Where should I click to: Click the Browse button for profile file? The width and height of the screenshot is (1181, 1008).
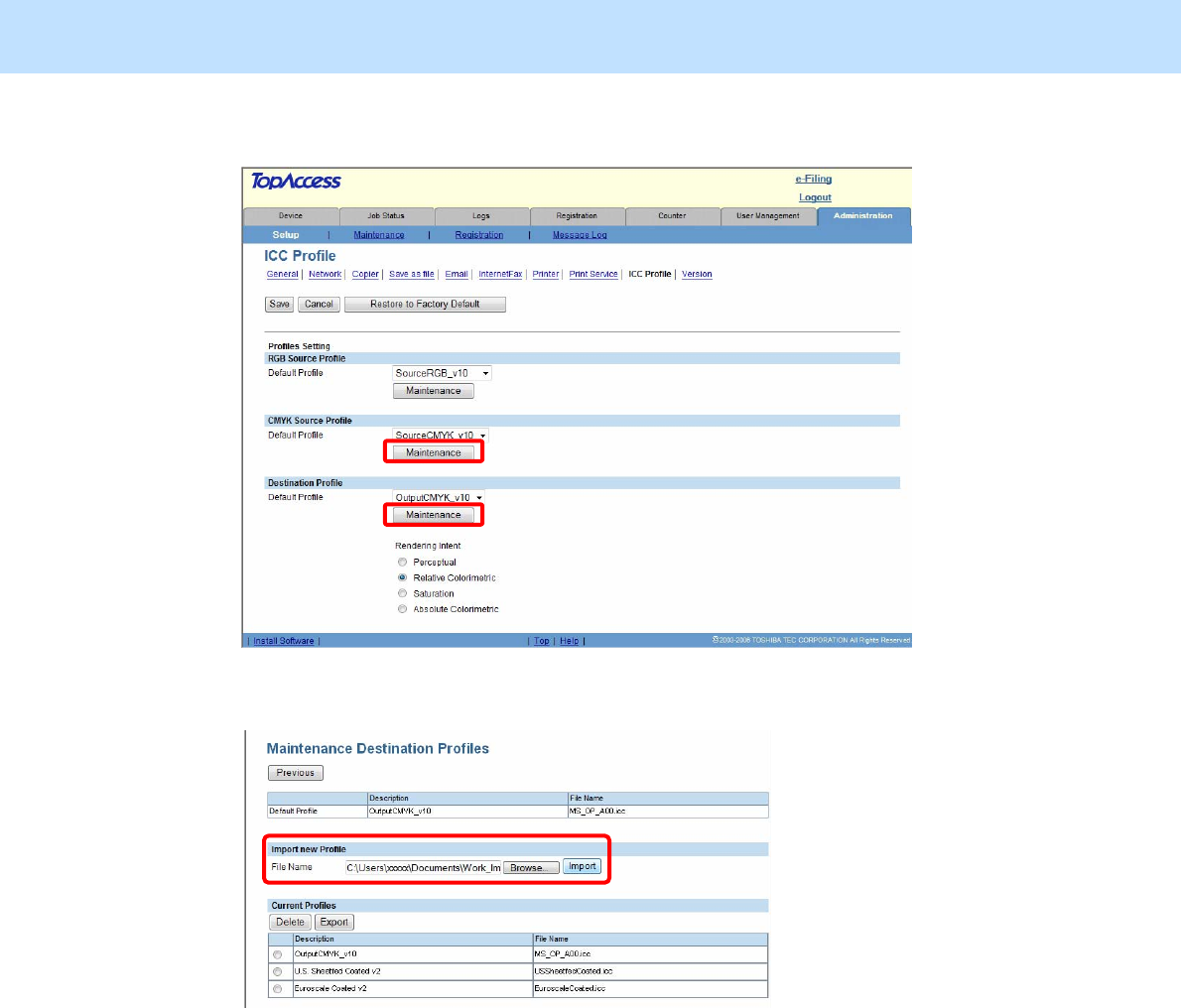[x=531, y=868]
